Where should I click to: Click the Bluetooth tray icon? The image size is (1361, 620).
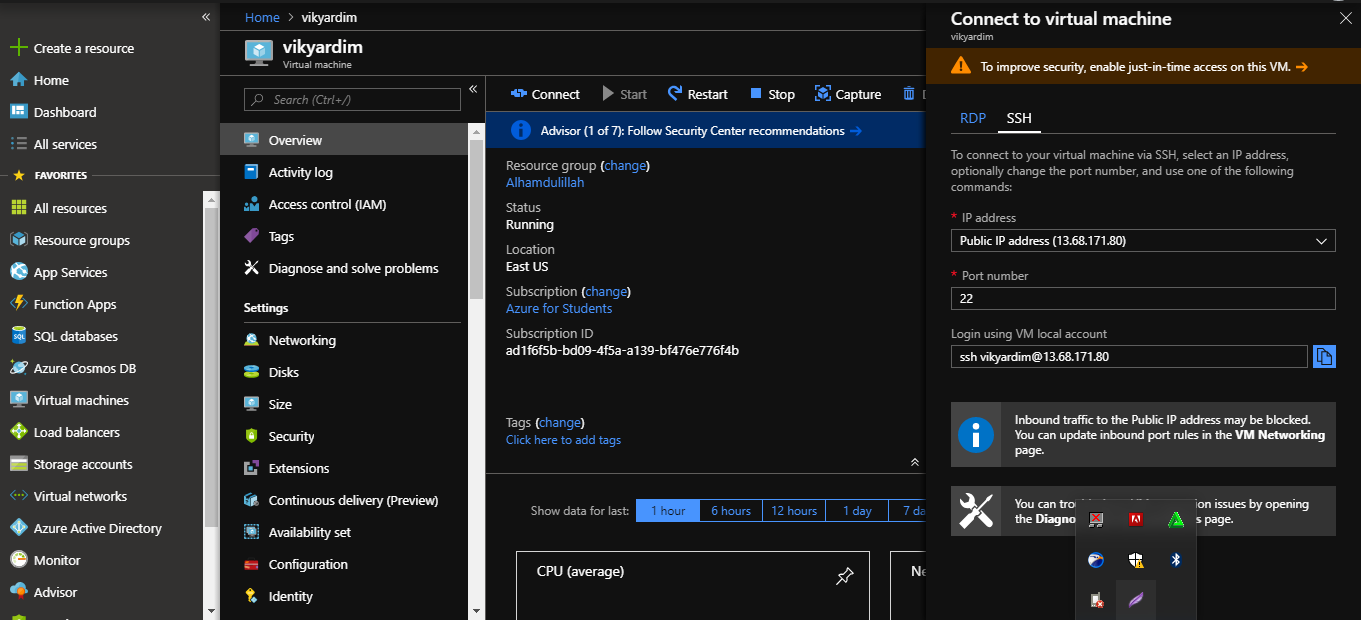(x=1176, y=560)
